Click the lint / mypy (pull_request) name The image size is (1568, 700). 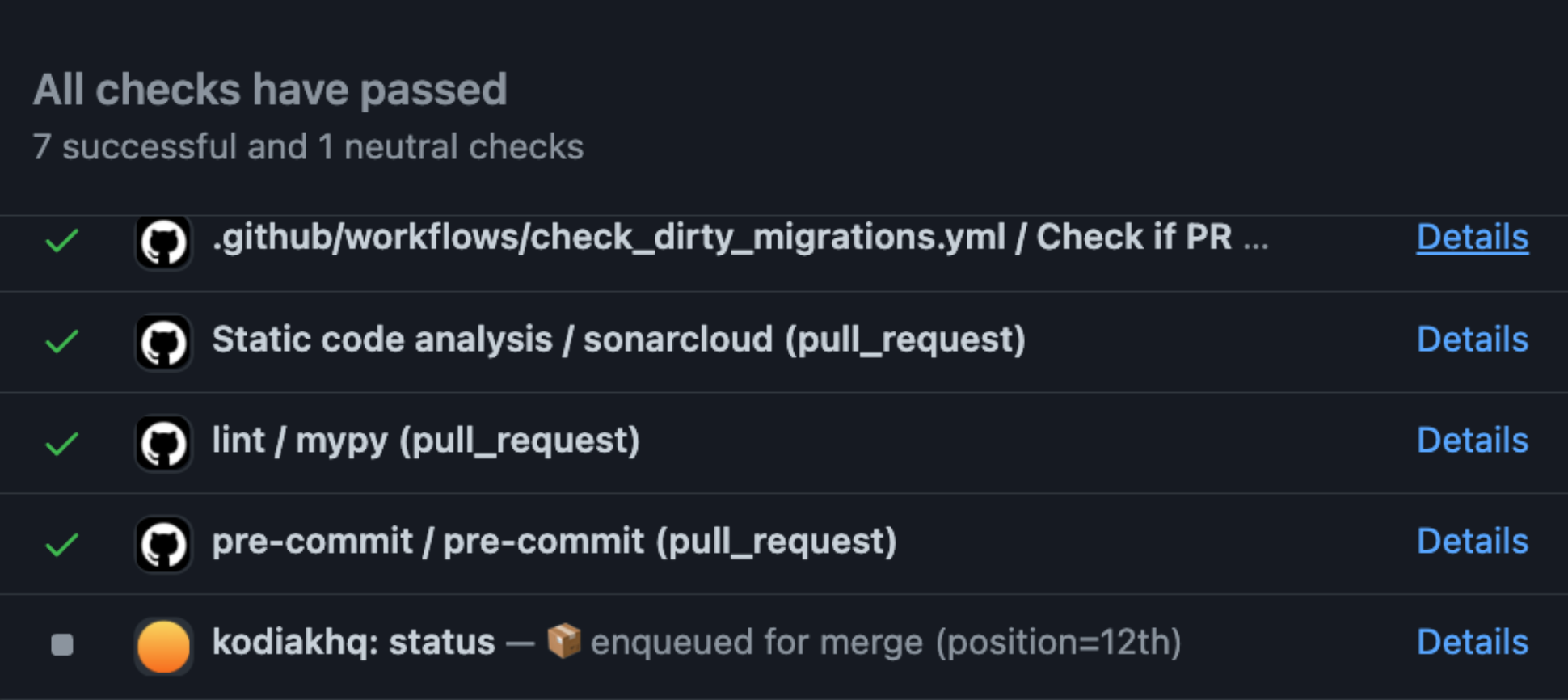coord(425,441)
